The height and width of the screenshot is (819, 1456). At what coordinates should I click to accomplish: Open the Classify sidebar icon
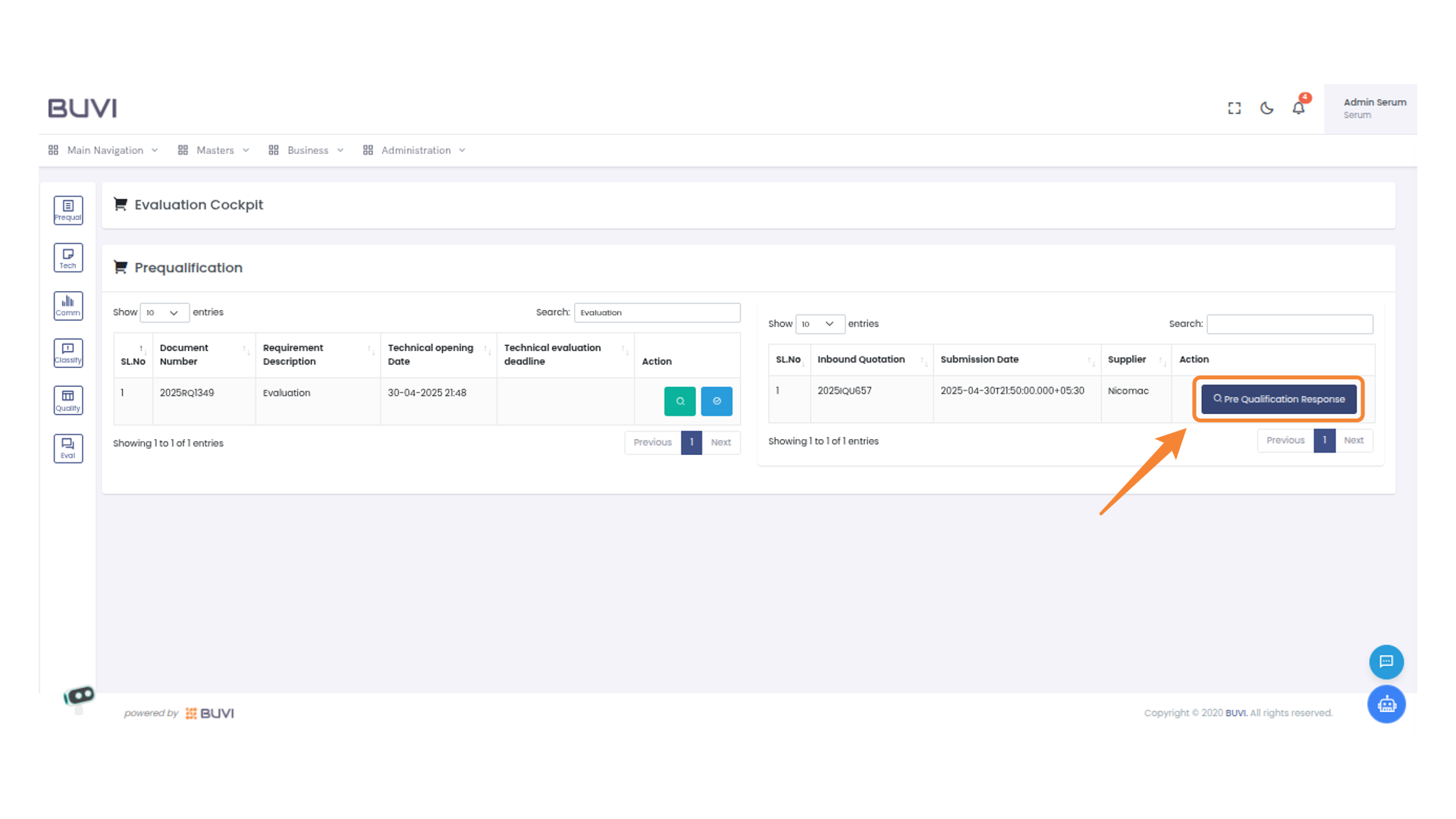[67, 353]
